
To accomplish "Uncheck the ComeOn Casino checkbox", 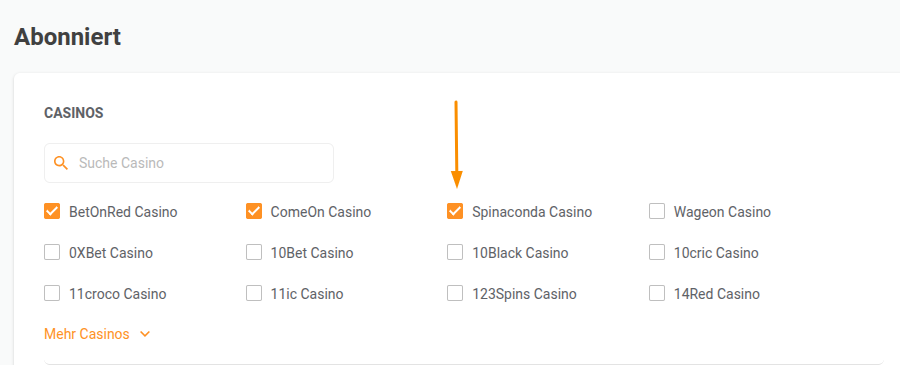I will [x=254, y=212].
